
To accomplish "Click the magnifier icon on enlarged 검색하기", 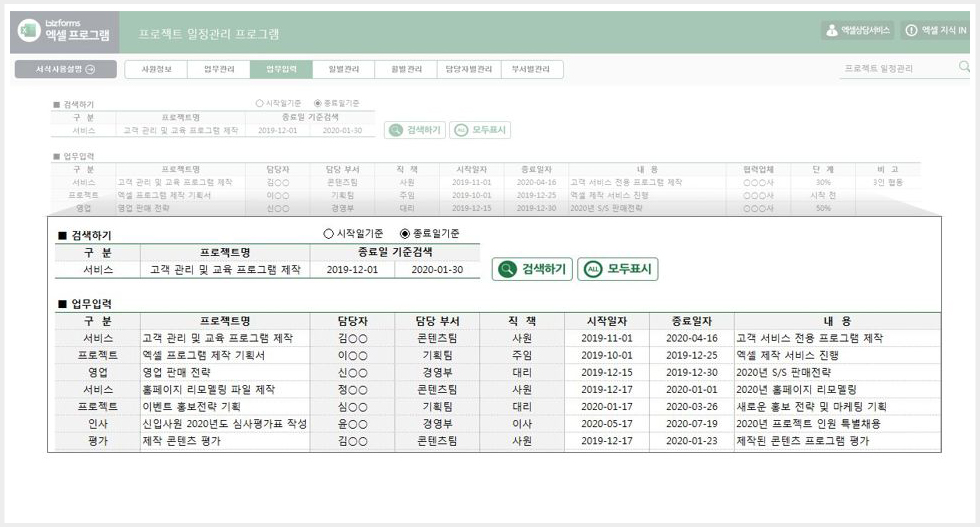I will click(x=508, y=269).
